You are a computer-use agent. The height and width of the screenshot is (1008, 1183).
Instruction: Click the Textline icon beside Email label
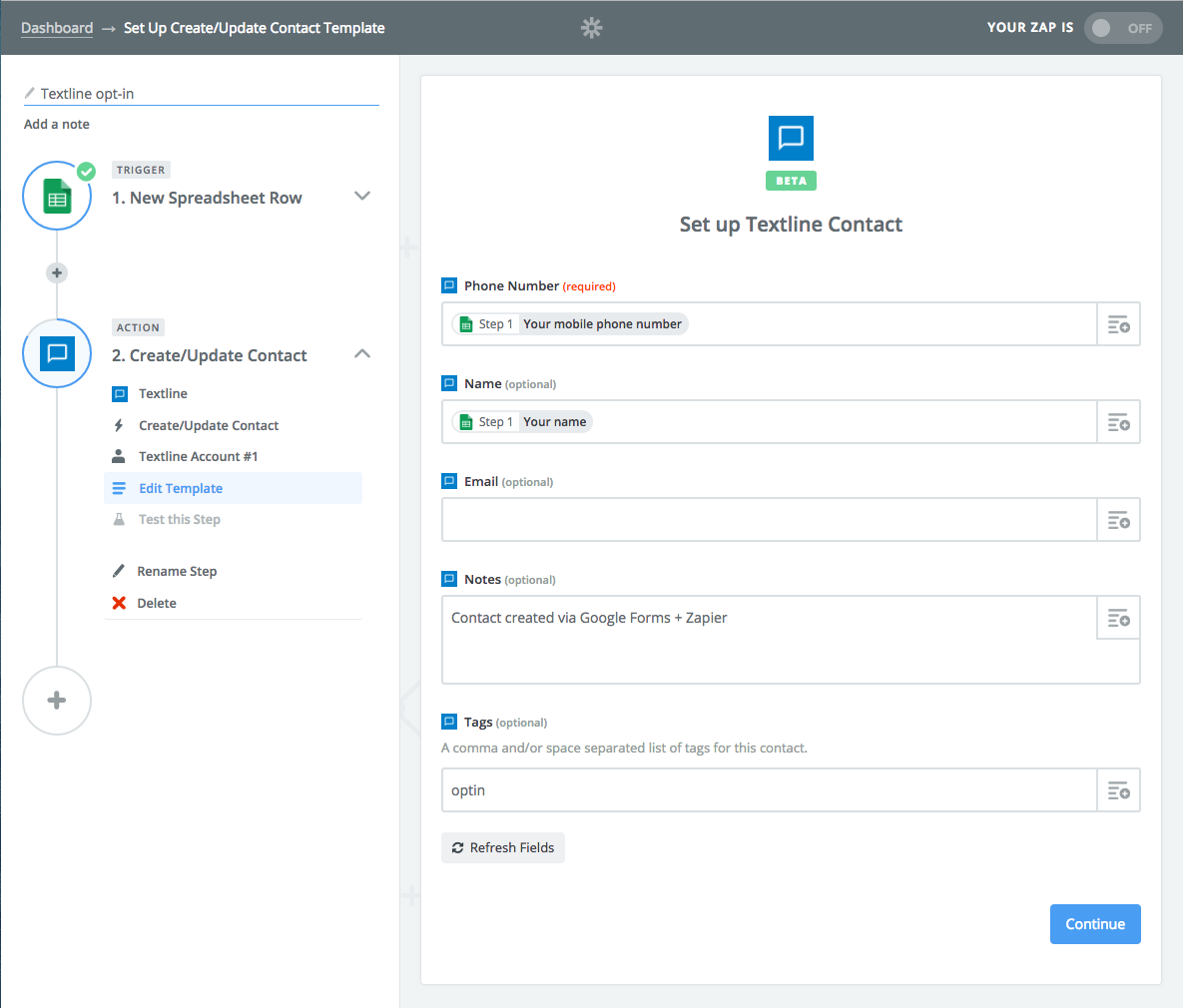tap(449, 481)
